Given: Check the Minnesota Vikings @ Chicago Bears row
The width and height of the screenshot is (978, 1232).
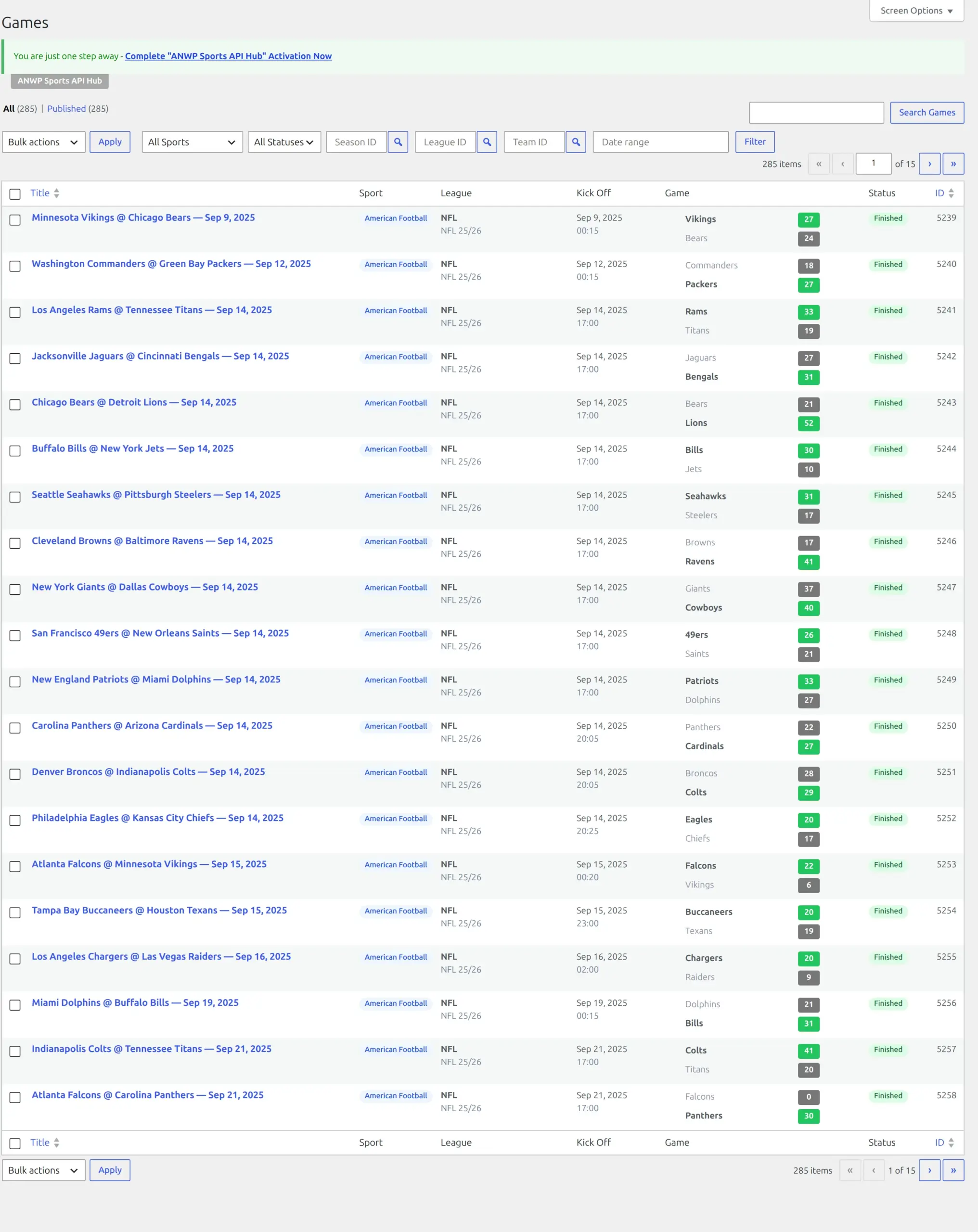Looking at the screenshot, I should click(15, 219).
